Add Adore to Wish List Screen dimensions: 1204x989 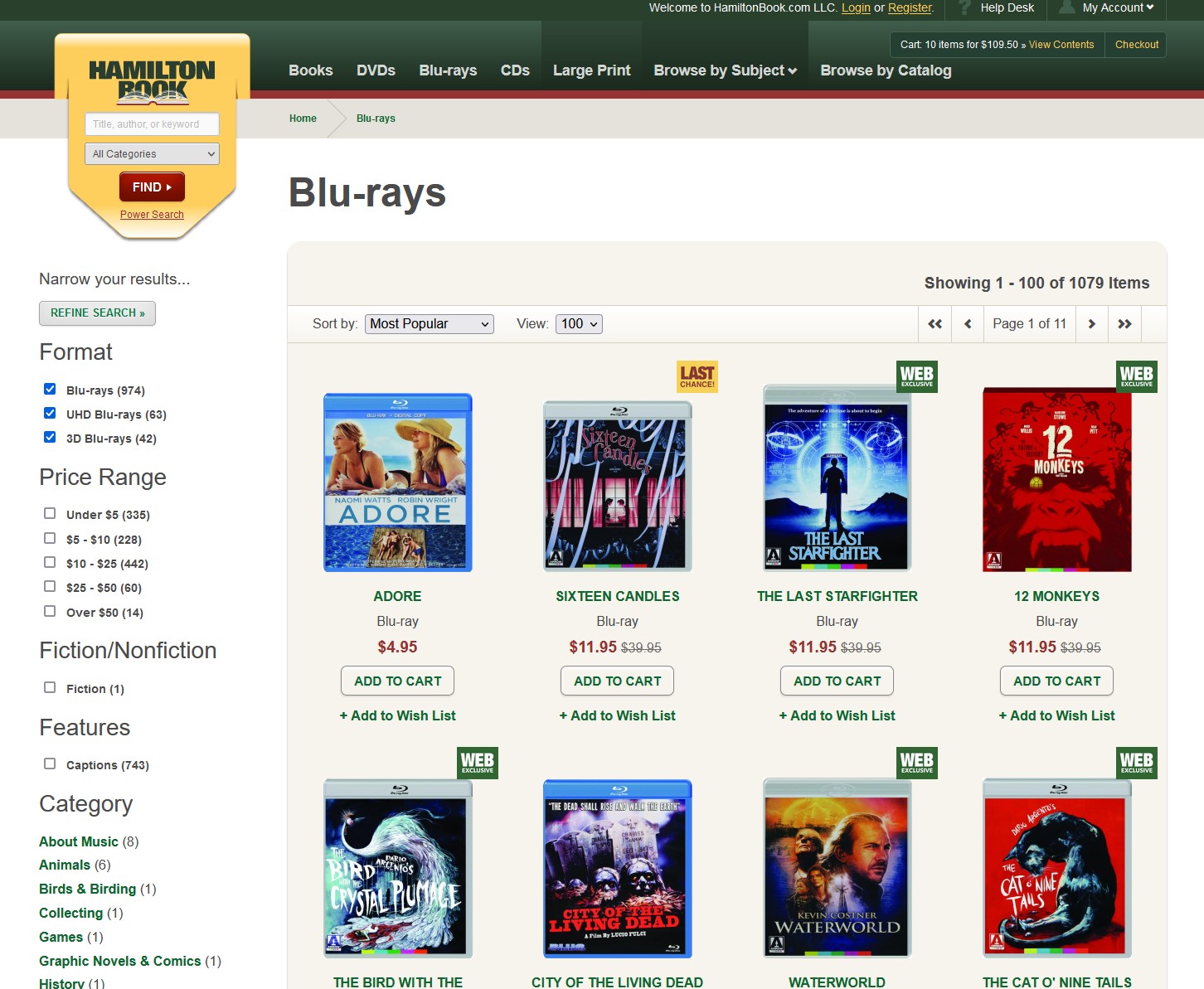(398, 715)
